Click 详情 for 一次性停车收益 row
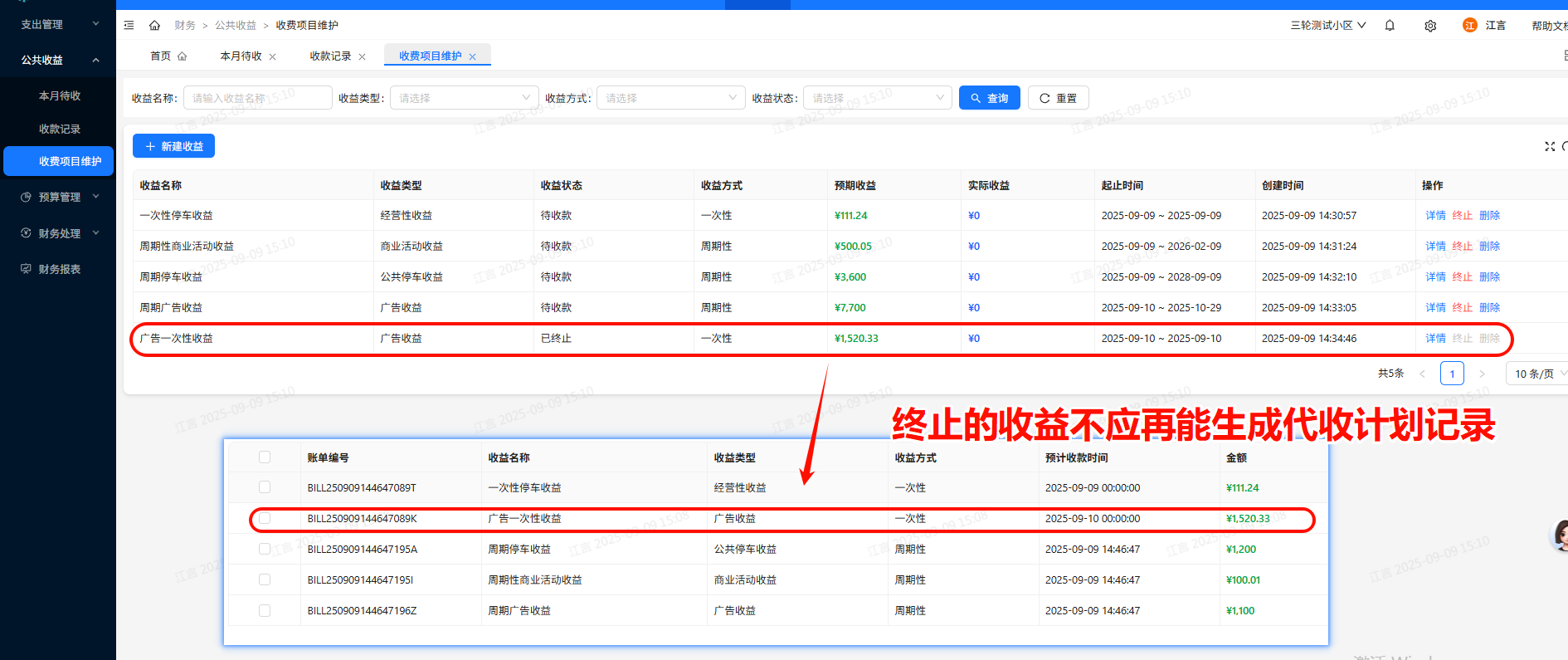The height and width of the screenshot is (660, 1568). pyautogui.click(x=1435, y=216)
